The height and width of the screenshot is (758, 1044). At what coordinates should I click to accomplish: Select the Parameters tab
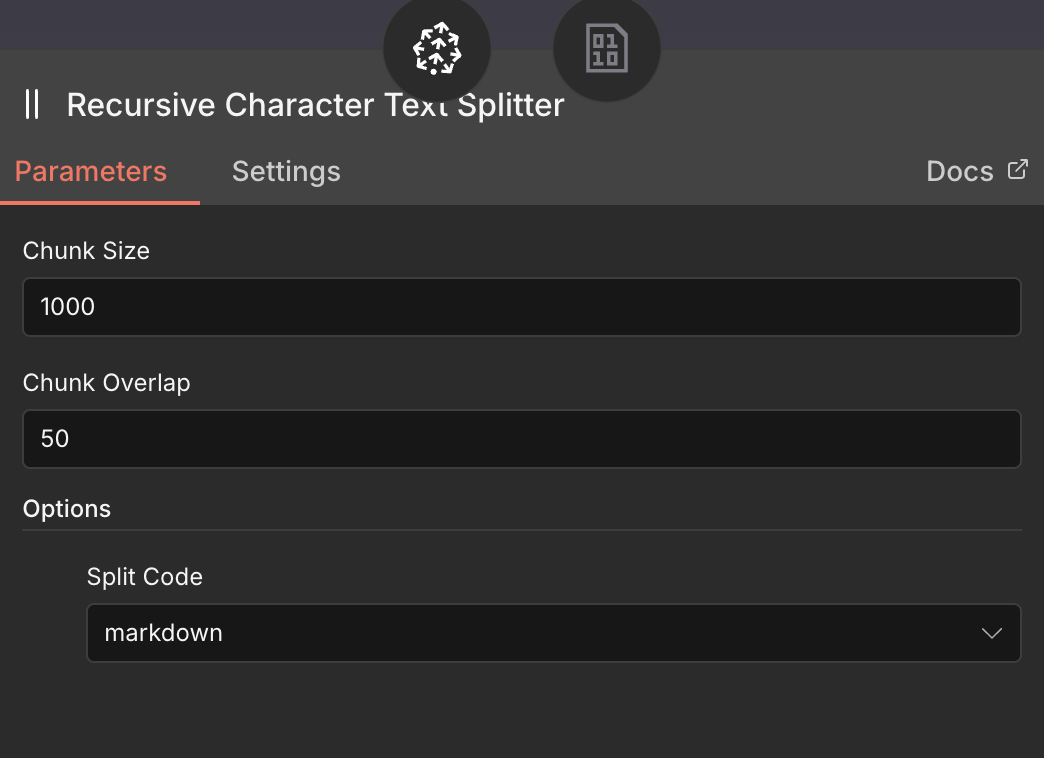(90, 171)
